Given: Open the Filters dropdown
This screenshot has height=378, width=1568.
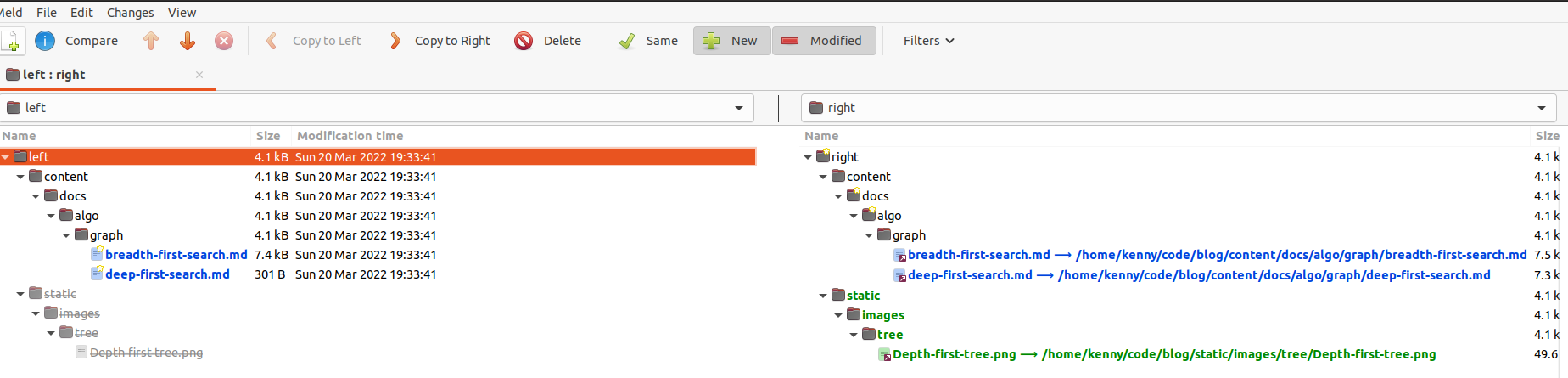Looking at the screenshot, I should pos(928,41).
